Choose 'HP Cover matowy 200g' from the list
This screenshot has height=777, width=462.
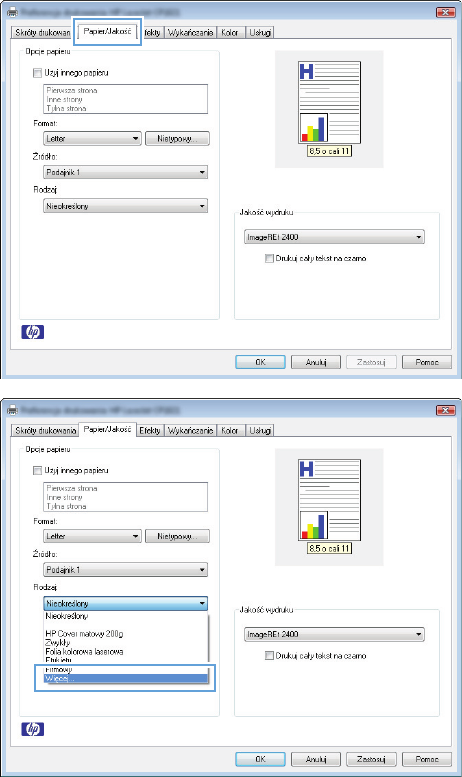[x=84, y=633]
